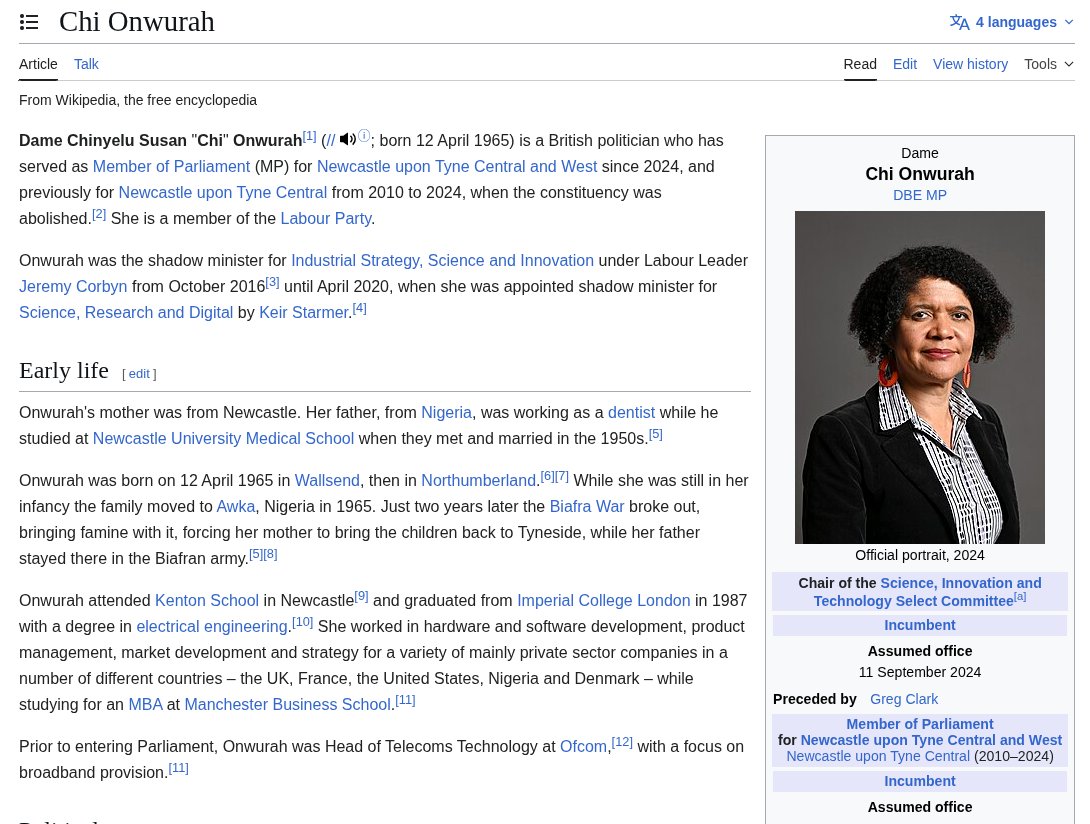Viewport: 1090px width, 824px height.
Task: Open infobox Member of Parliament heading link
Action: click(920, 724)
